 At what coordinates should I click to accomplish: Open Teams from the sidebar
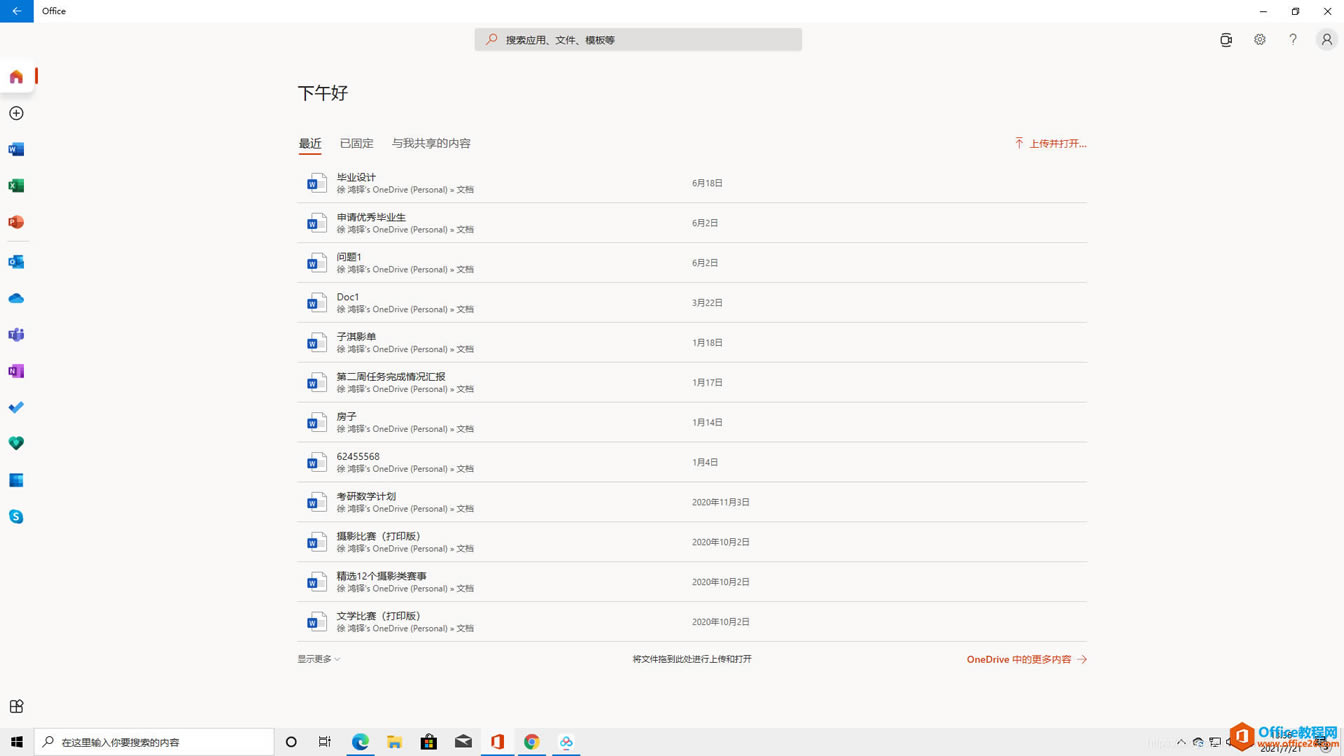pyautogui.click(x=16, y=335)
